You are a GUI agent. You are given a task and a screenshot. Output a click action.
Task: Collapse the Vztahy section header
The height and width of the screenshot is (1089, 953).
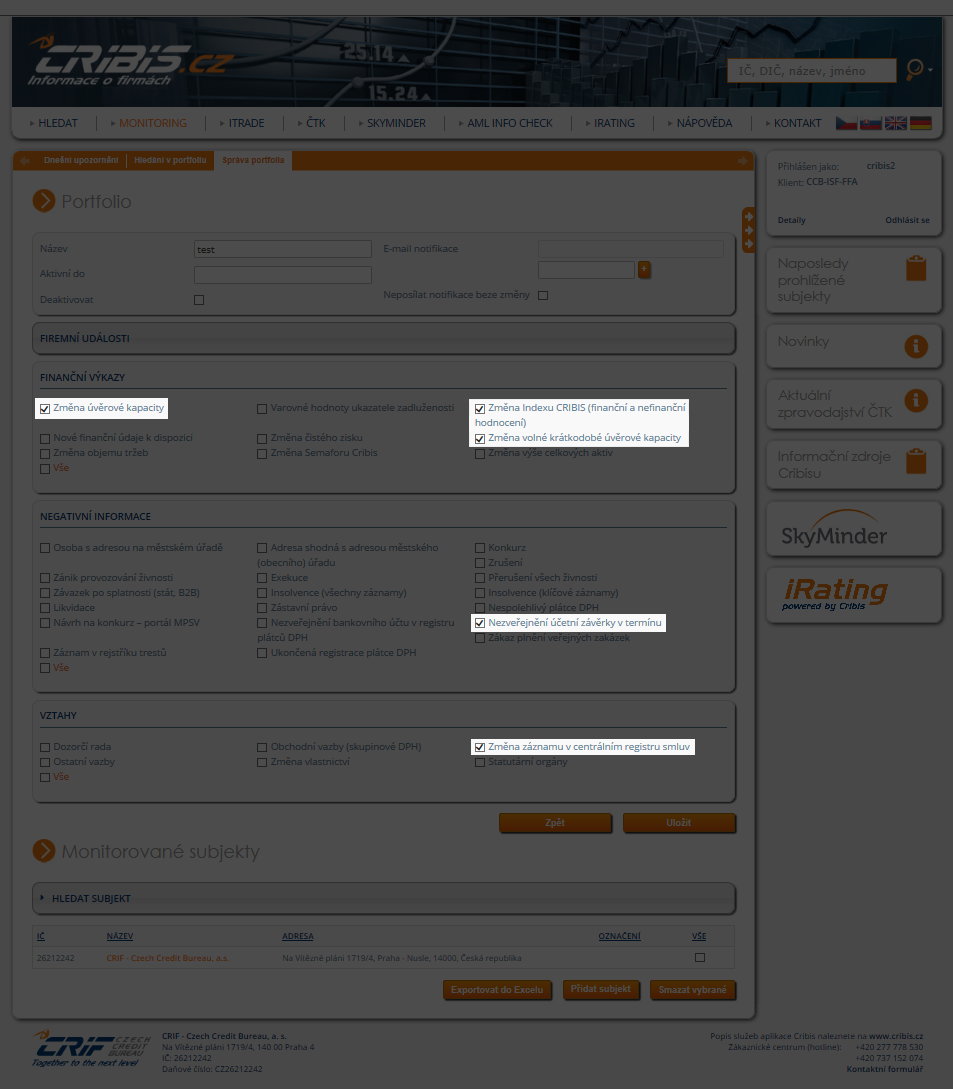point(58,715)
